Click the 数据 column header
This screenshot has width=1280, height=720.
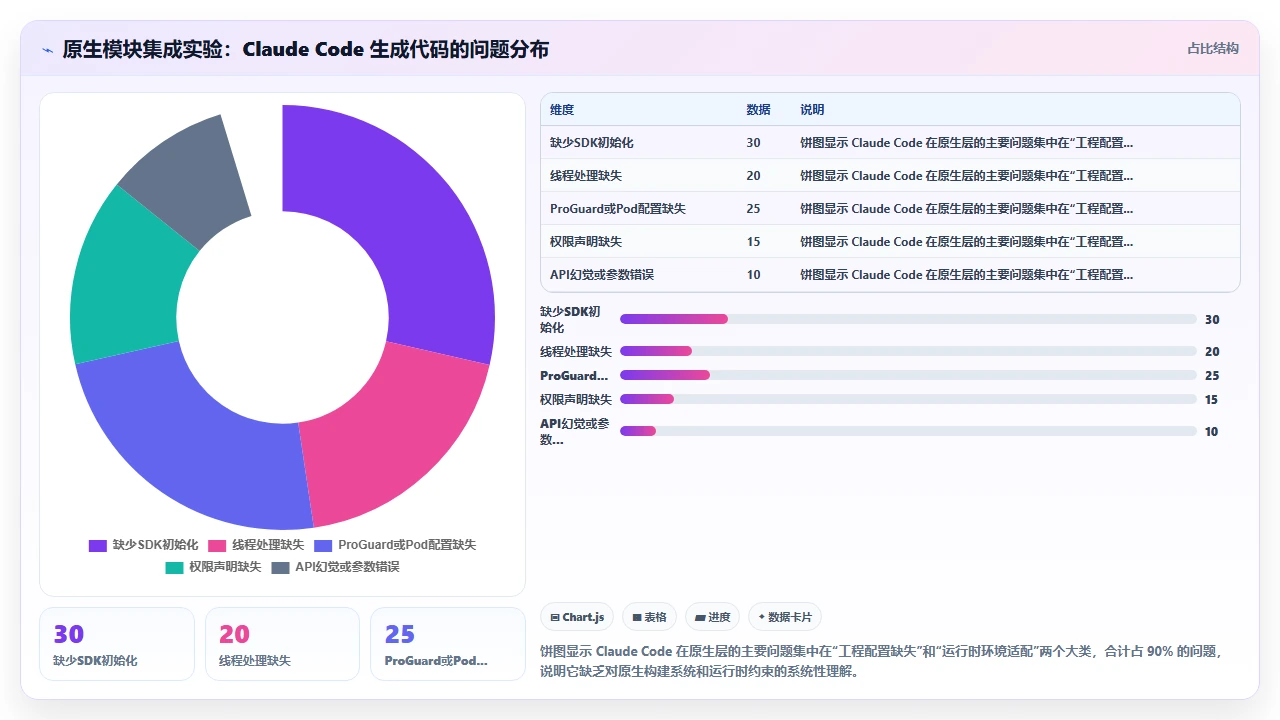[x=758, y=110]
